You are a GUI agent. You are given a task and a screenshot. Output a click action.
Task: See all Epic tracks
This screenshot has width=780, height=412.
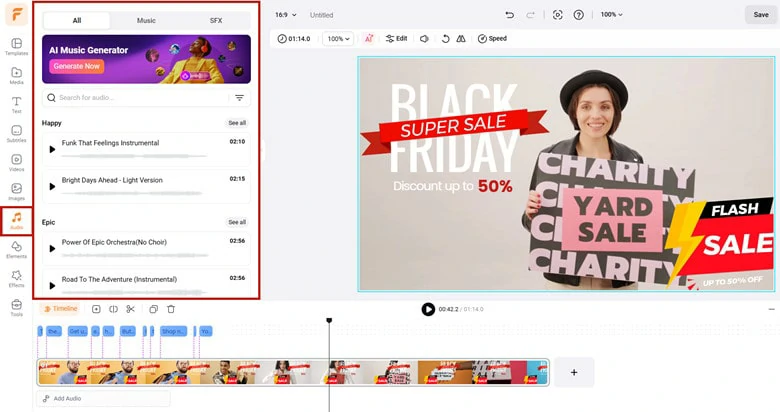pyautogui.click(x=237, y=222)
